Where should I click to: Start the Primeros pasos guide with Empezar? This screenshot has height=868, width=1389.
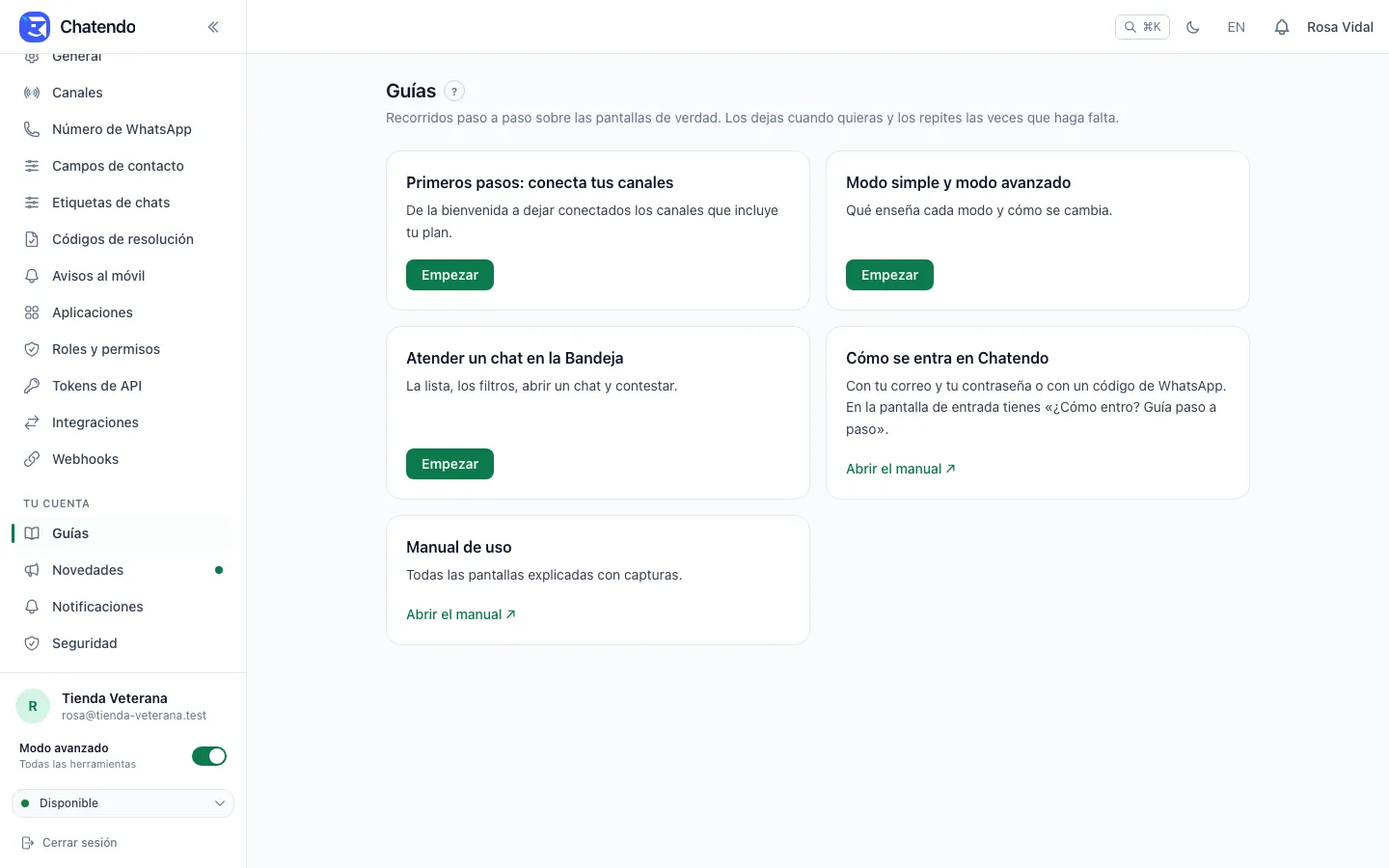tap(449, 275)
